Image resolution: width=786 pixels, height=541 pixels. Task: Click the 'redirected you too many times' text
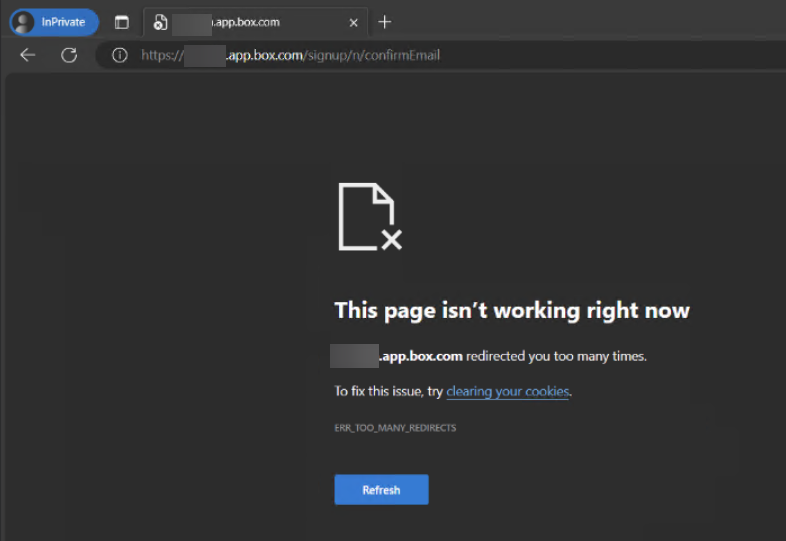click(556, 356)
